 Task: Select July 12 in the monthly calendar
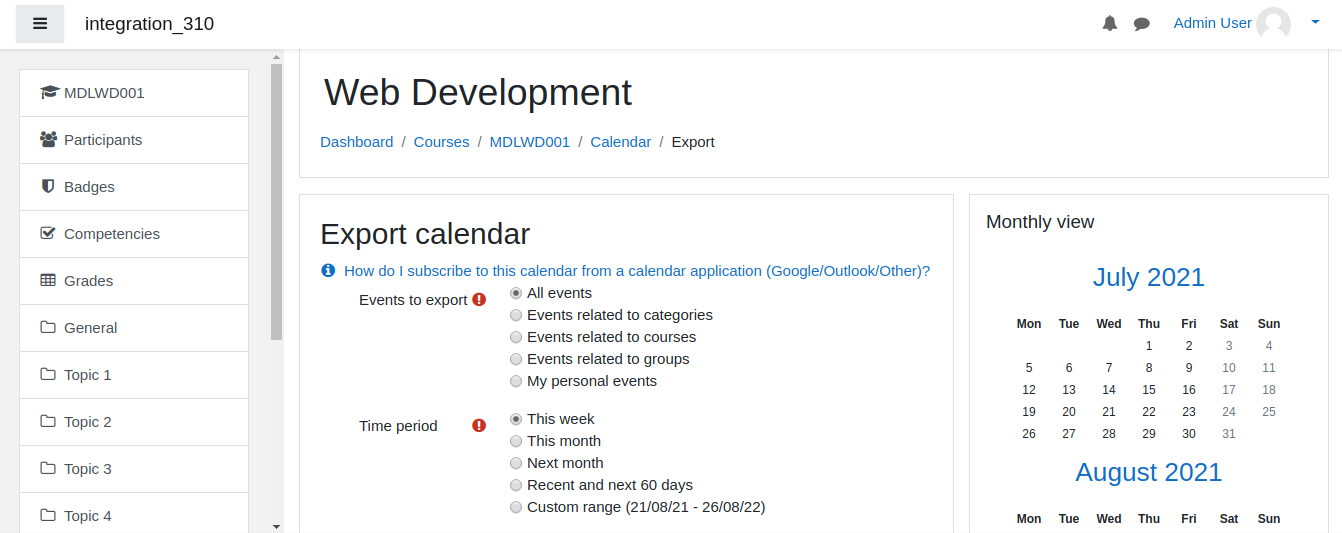pyautogui.click(x=1029, y=390)
